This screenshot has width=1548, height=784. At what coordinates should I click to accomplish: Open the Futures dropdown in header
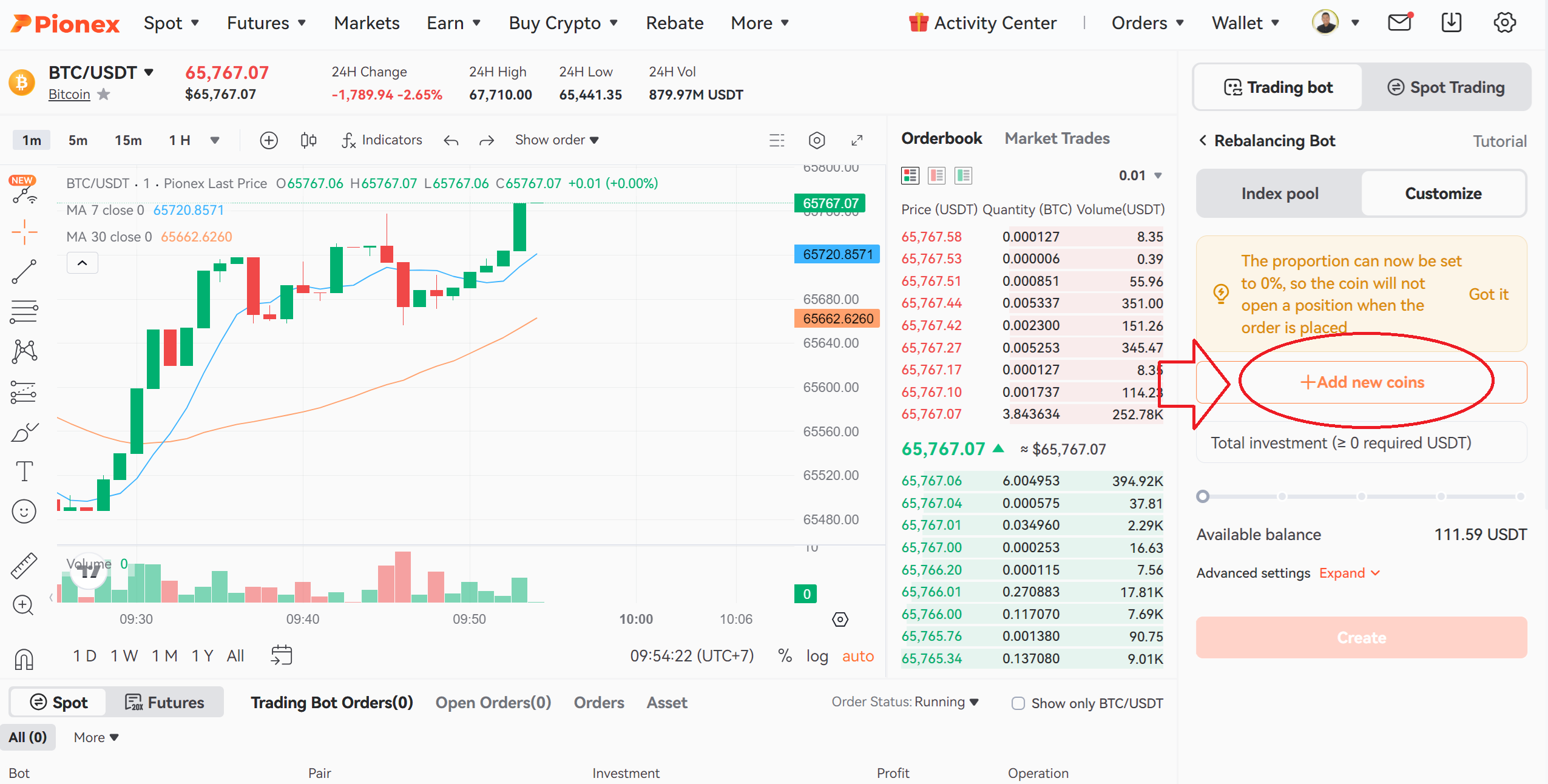coord(266,23)
